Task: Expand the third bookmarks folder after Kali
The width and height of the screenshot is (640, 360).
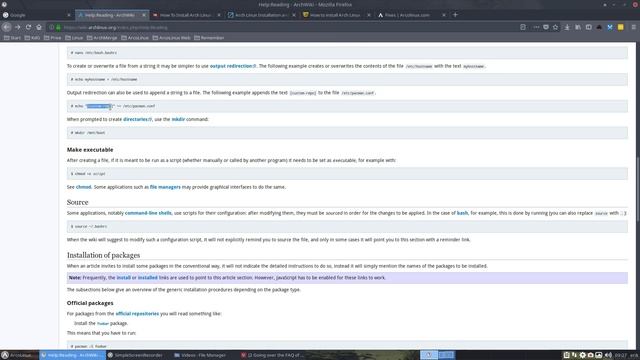Action: tap(52, 38)
